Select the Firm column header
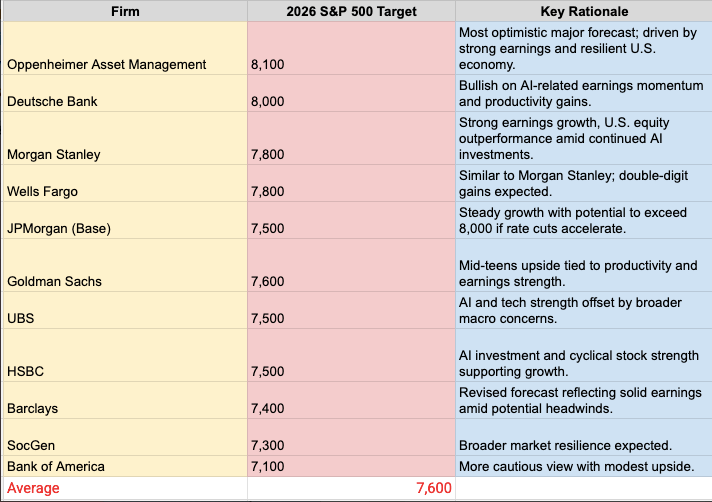Image resolution: width=712 pixels, height=502 pixels. [x=125, y=11]
